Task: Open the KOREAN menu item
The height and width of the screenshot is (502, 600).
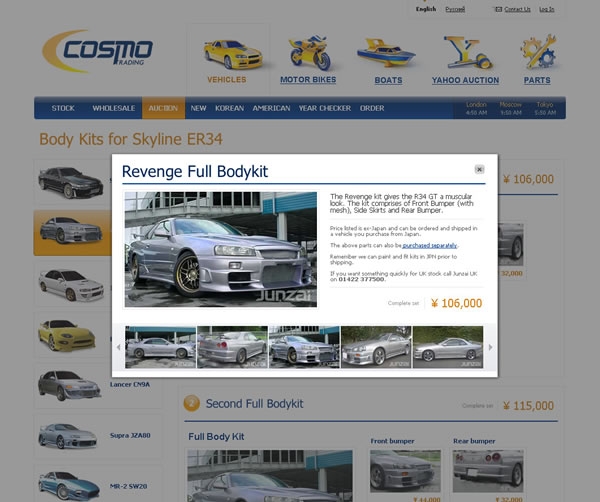Action: [x=230, y=108]
